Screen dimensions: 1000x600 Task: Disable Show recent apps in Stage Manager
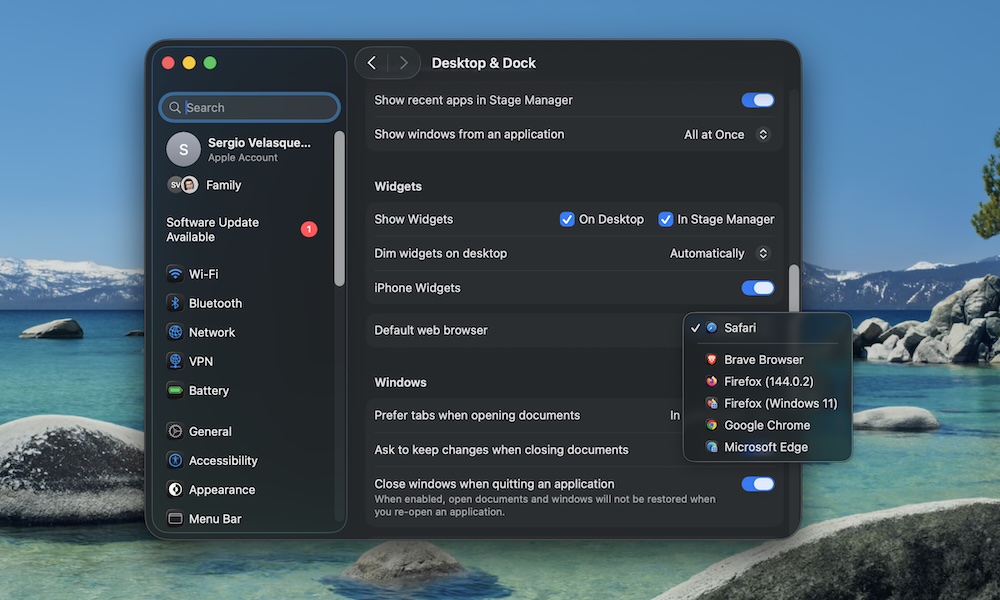pos(757,100)
